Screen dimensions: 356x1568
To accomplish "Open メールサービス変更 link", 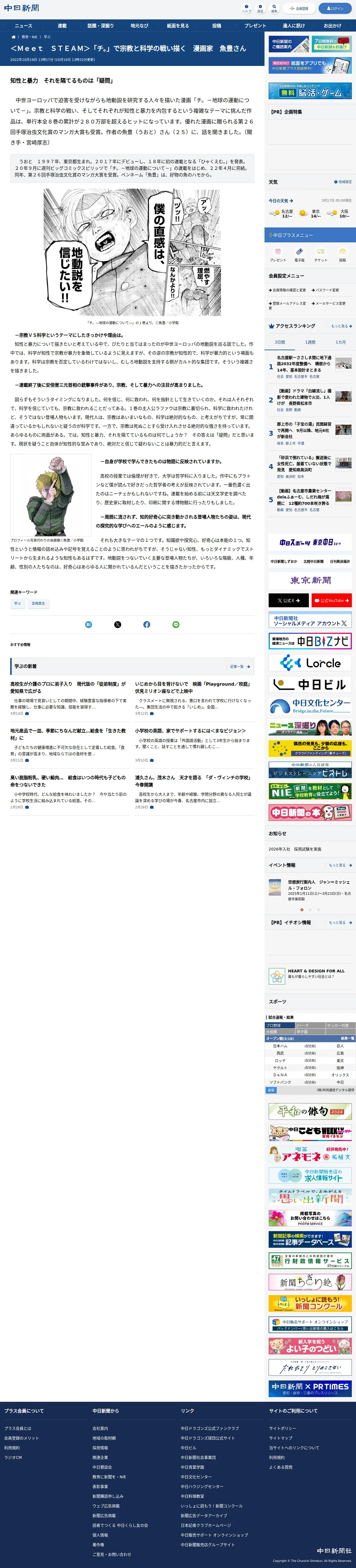I will click(329, 303).
